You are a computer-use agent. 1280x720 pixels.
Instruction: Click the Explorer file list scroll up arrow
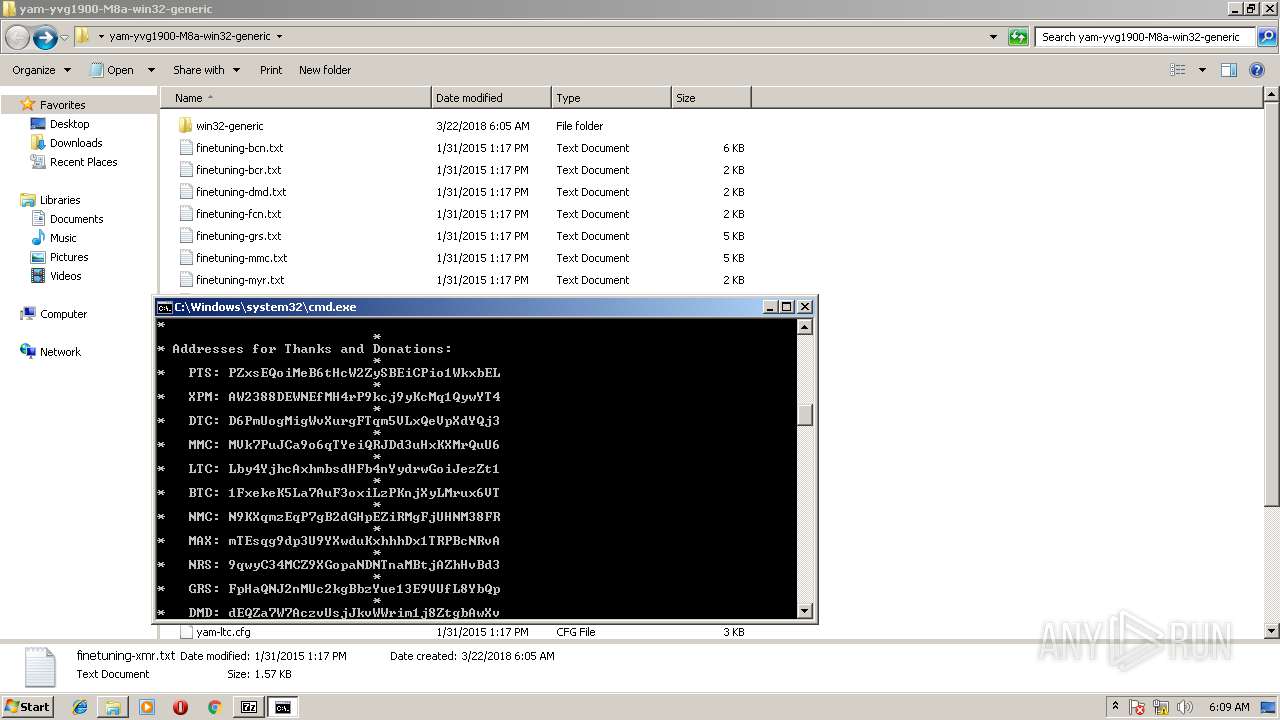click(x=1271, y=95)
